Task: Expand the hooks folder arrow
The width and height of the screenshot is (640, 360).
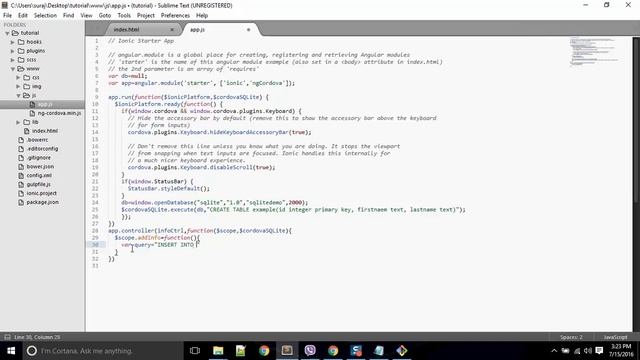Action: click(x=13, y=42)
